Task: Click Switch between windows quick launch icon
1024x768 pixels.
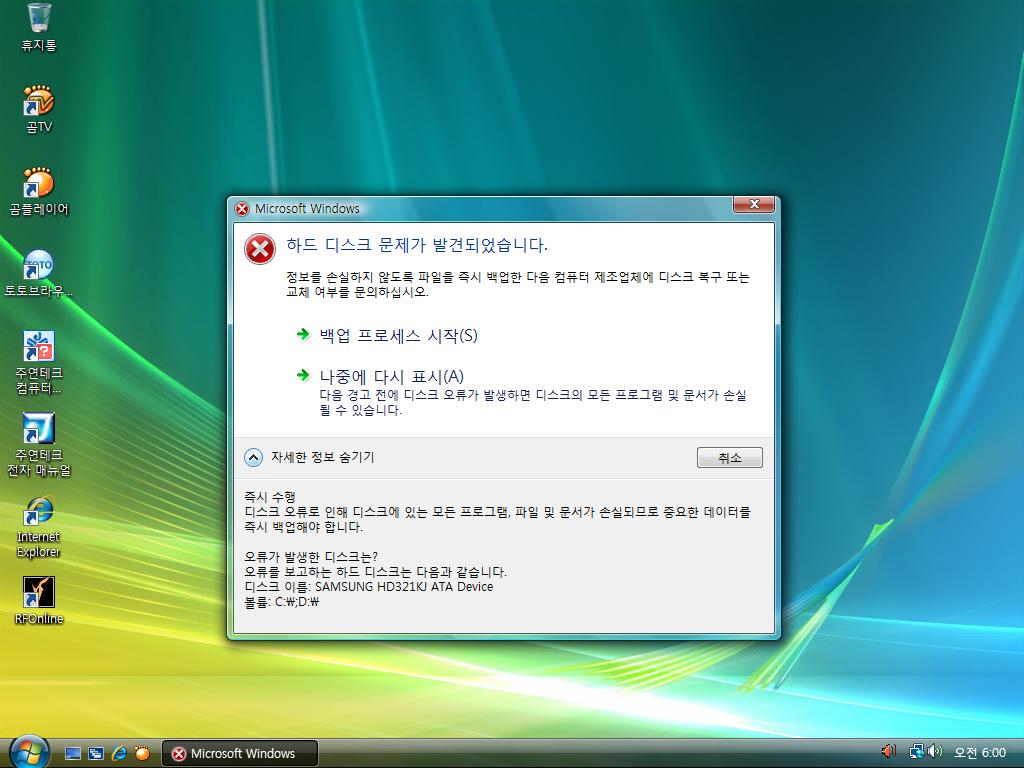Action: point(96,754)
